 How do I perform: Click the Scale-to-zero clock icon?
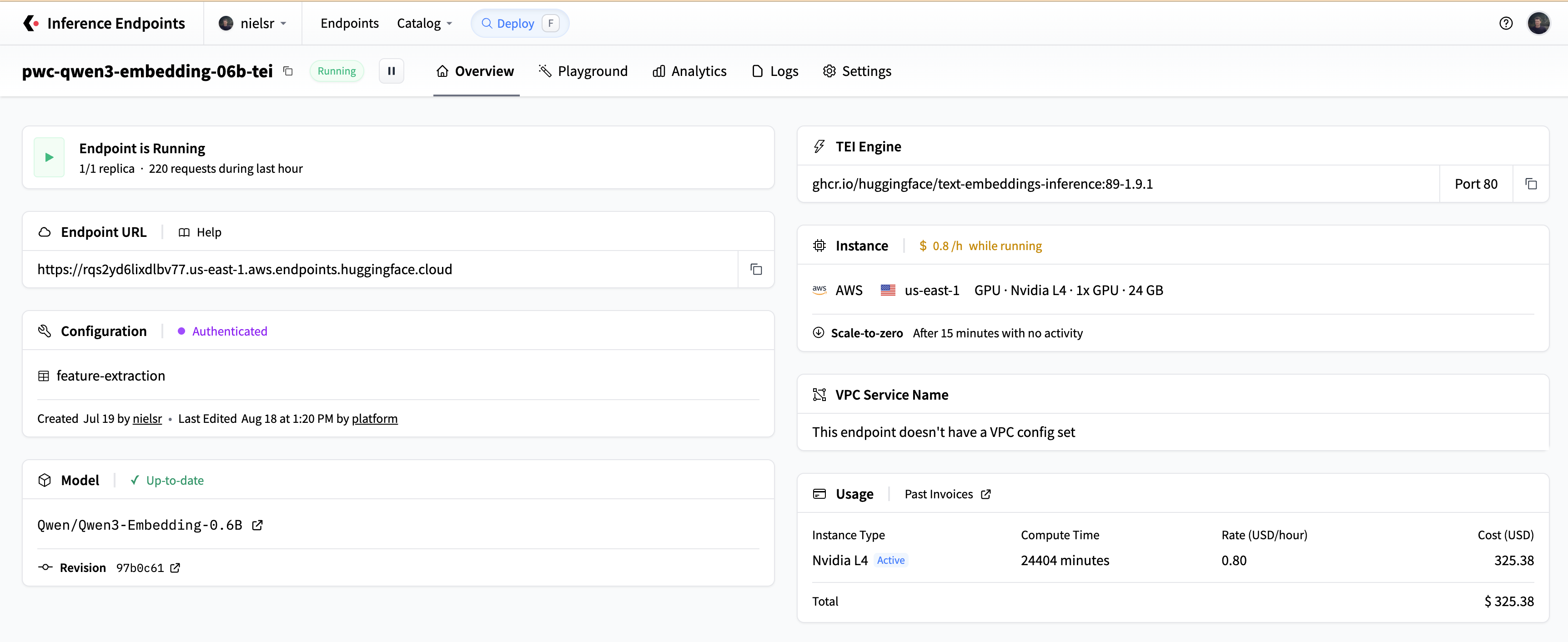point(818,333)
